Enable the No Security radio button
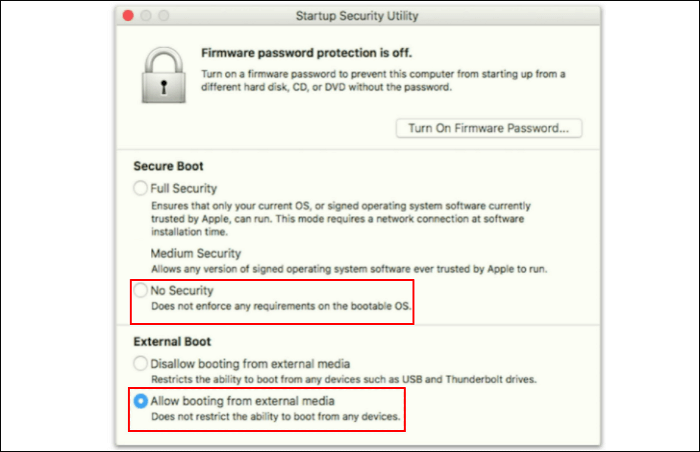The image size is (700, 452). [141, 290]
